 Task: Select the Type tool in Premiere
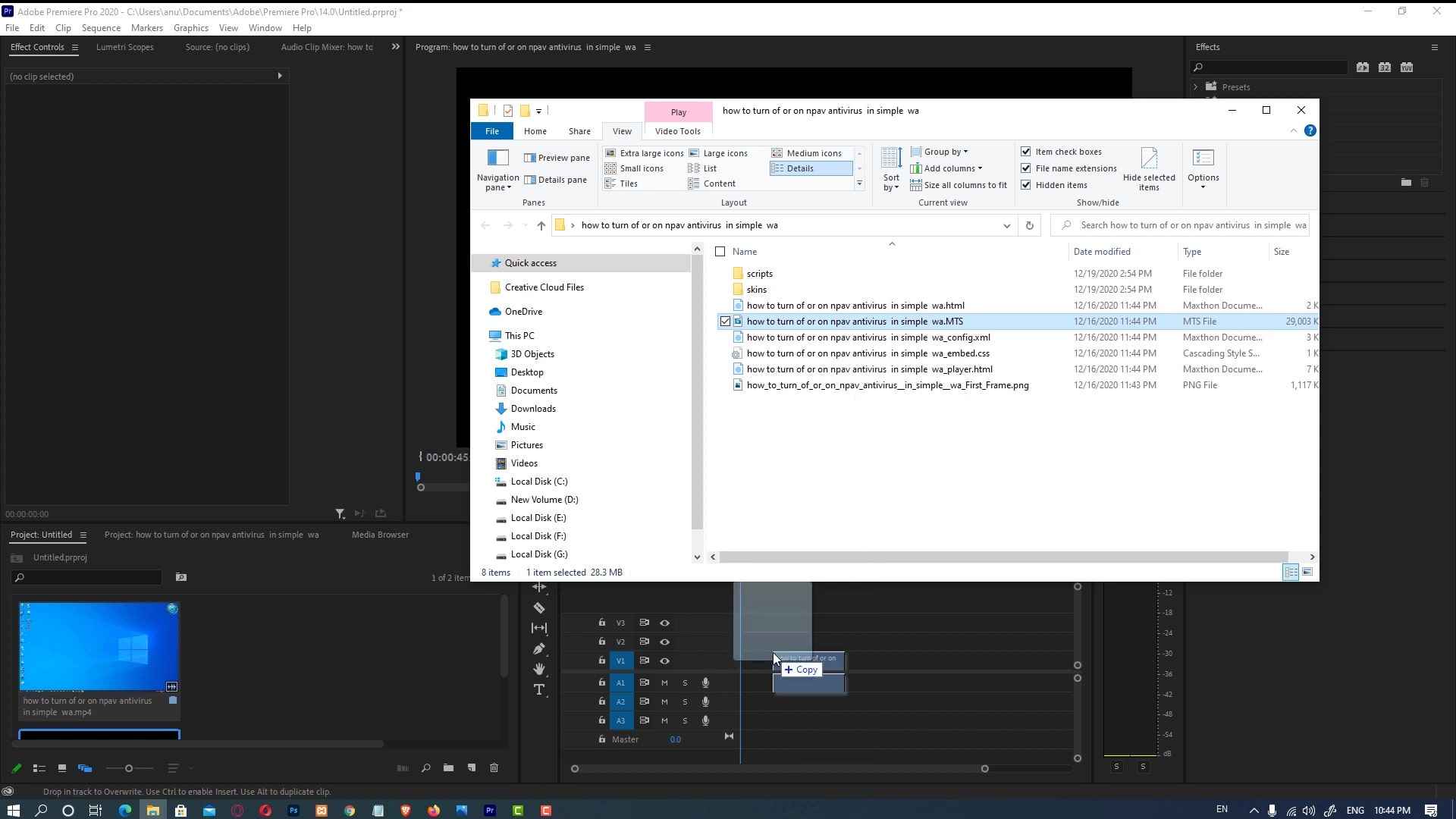[x=539, y=689]
